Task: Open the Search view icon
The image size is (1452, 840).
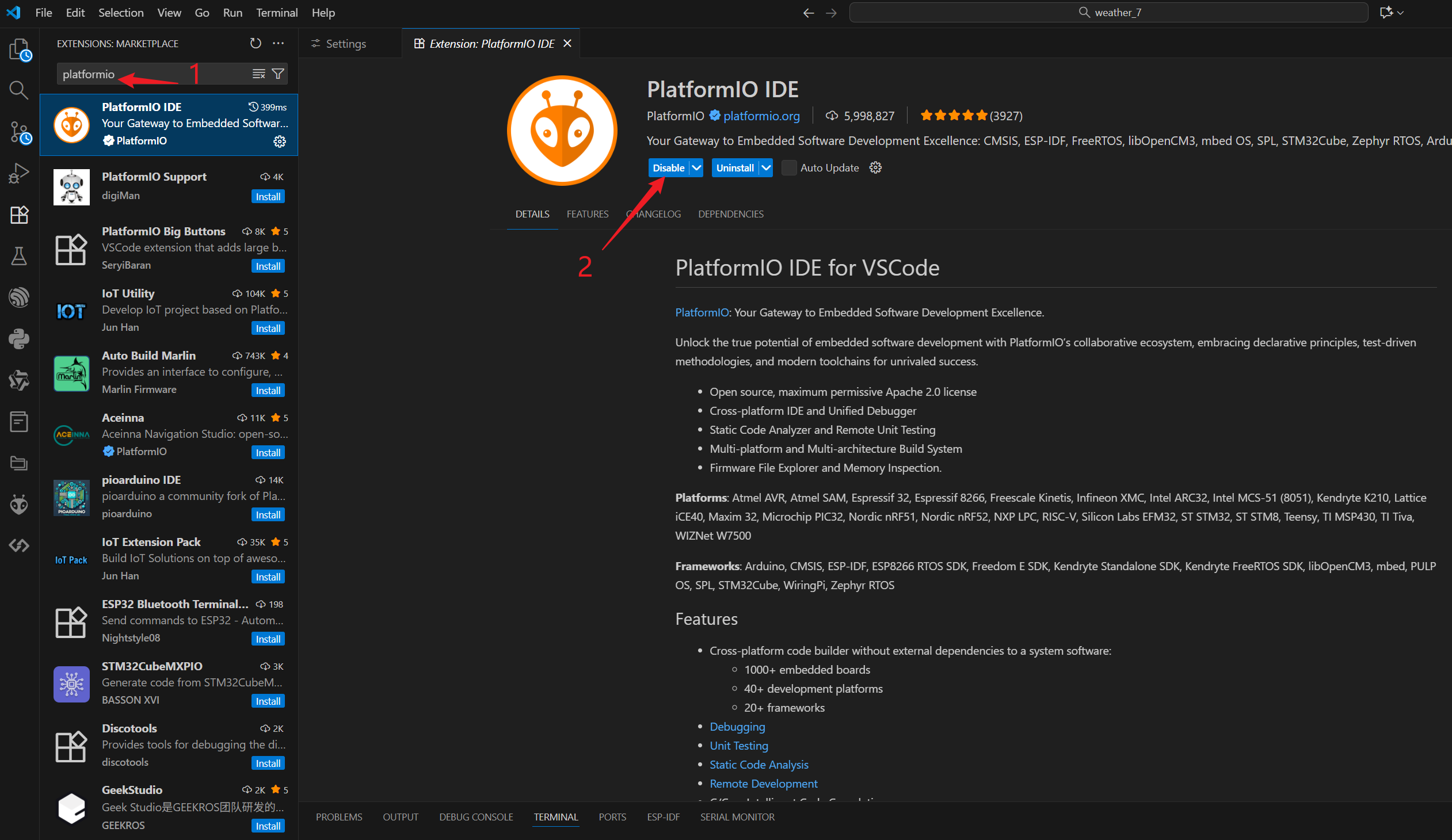Action: coord(19,90)
